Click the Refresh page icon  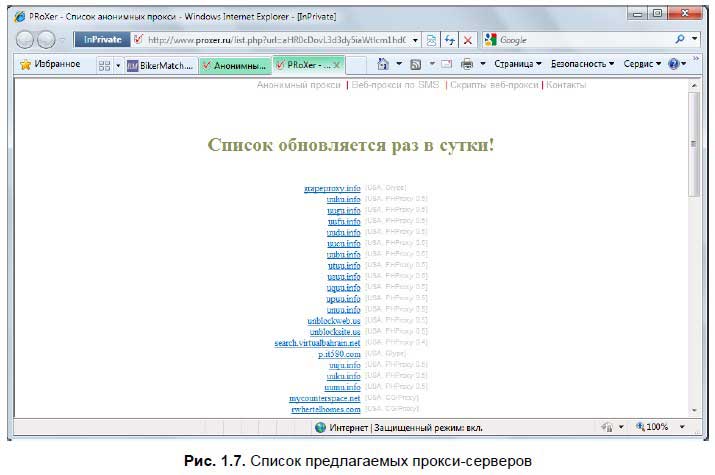click(x=448, y=40)
